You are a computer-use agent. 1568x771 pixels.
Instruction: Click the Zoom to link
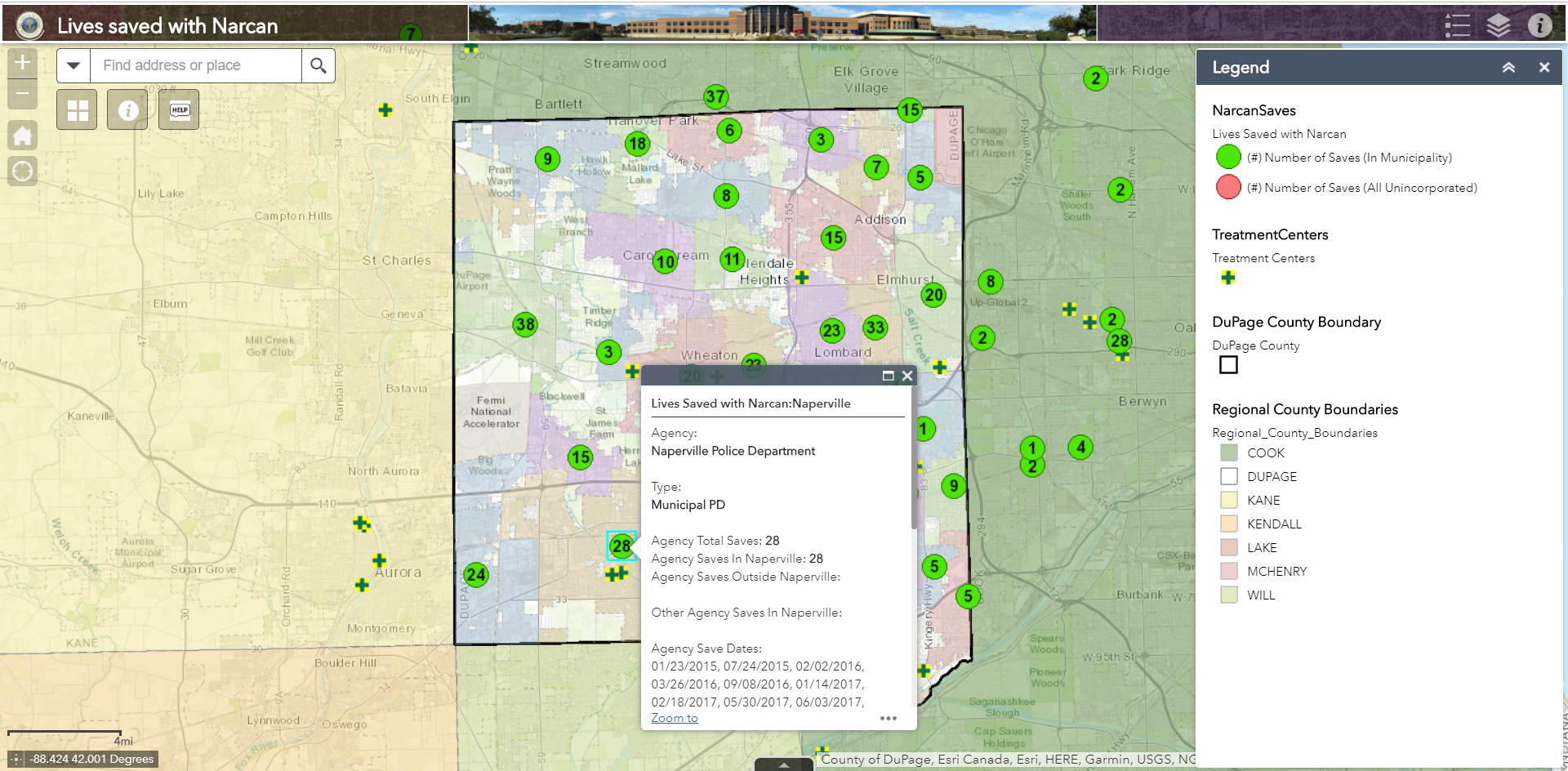[674, 718]
